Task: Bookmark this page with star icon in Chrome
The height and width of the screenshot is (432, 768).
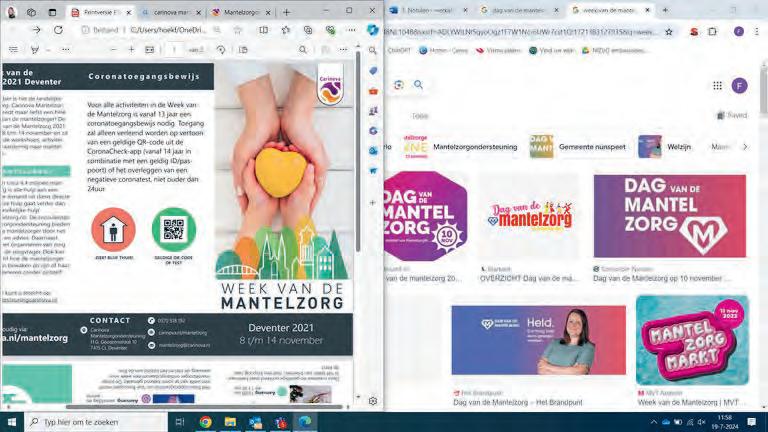Action: (x=669, y=32)
